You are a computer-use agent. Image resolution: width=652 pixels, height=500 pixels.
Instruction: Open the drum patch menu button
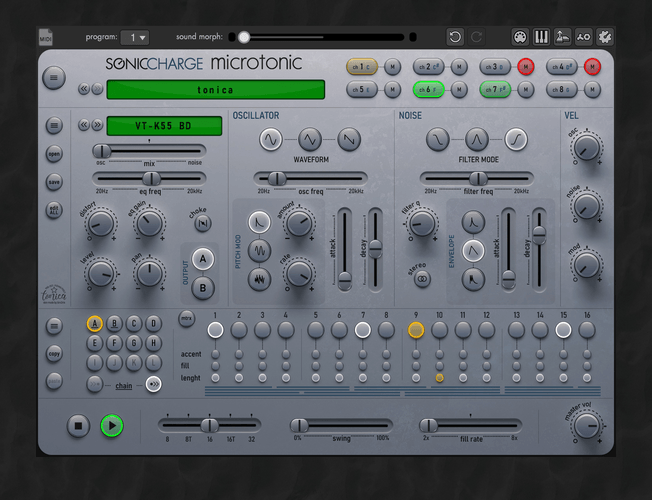tap(54, 125)
